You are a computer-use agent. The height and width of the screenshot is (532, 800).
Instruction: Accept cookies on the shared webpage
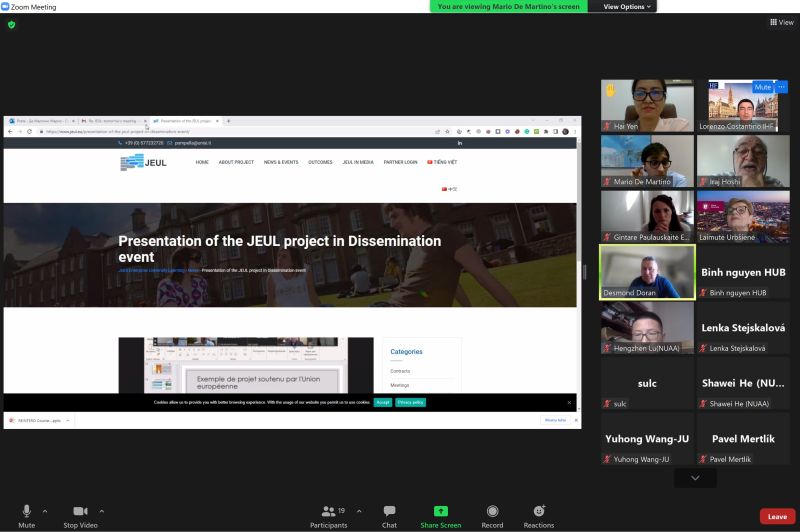pyautogui.click(x=383, y=402)
